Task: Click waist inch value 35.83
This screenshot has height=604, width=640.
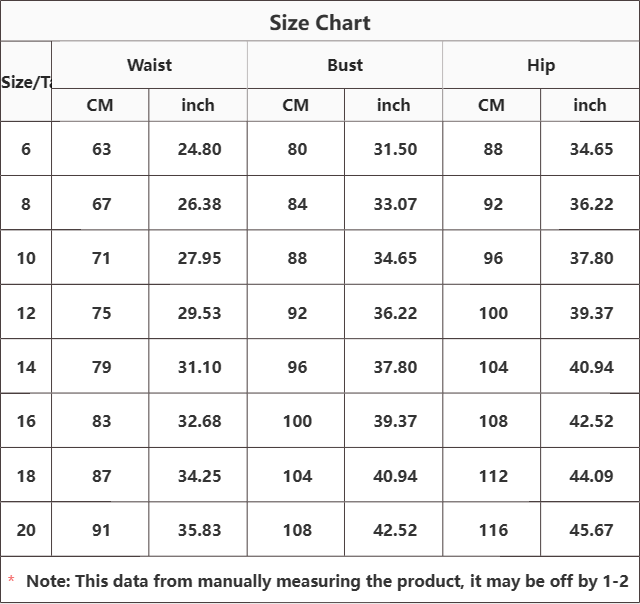Action: (x=199, y=530)
